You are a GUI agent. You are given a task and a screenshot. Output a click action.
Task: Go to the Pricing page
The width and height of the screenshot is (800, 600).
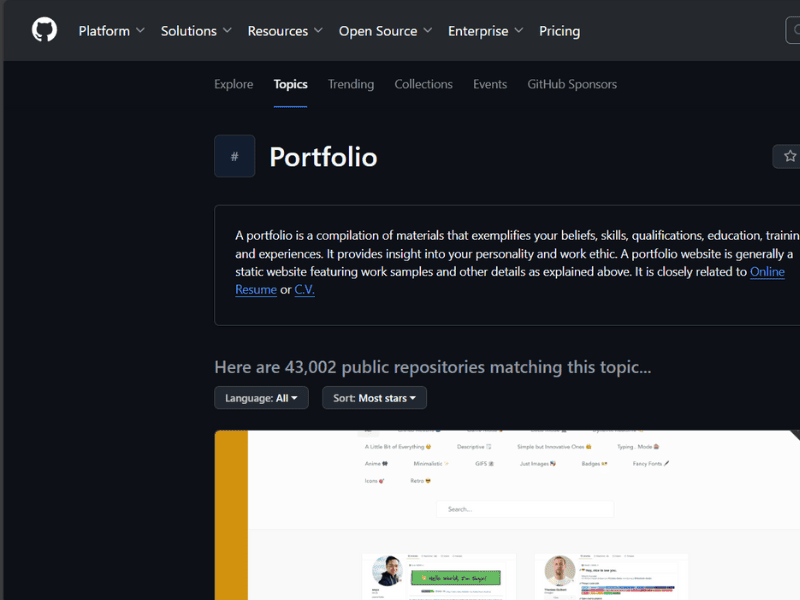pos(559,31)
